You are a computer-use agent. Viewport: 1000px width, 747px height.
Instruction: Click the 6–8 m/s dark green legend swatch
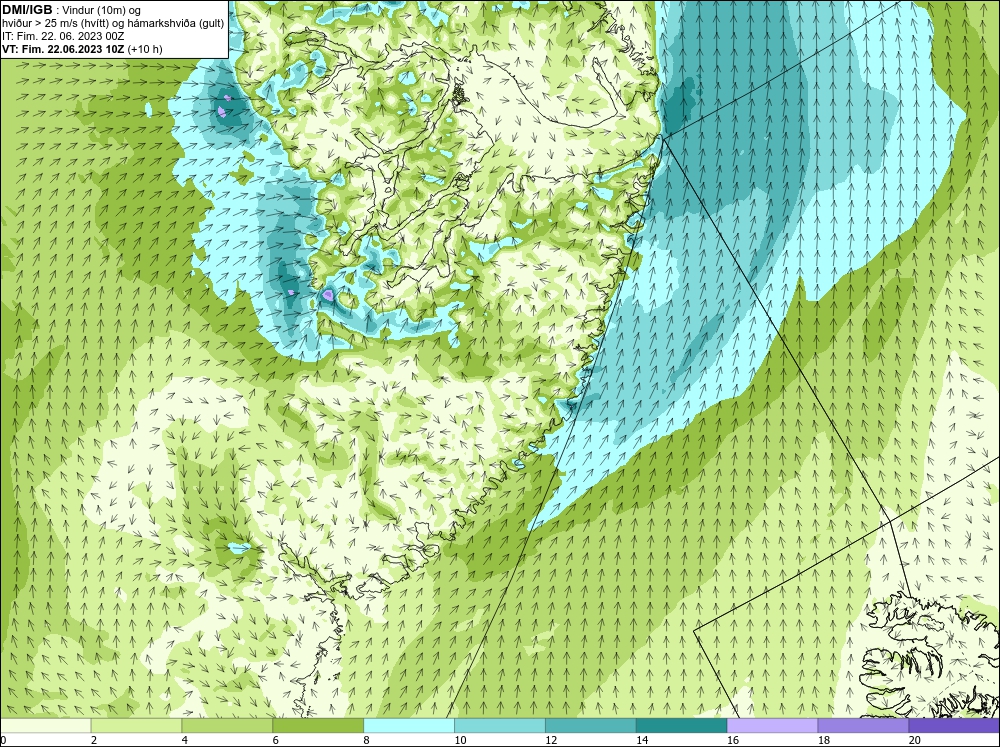pyautogui.click(x=318, y=725)
